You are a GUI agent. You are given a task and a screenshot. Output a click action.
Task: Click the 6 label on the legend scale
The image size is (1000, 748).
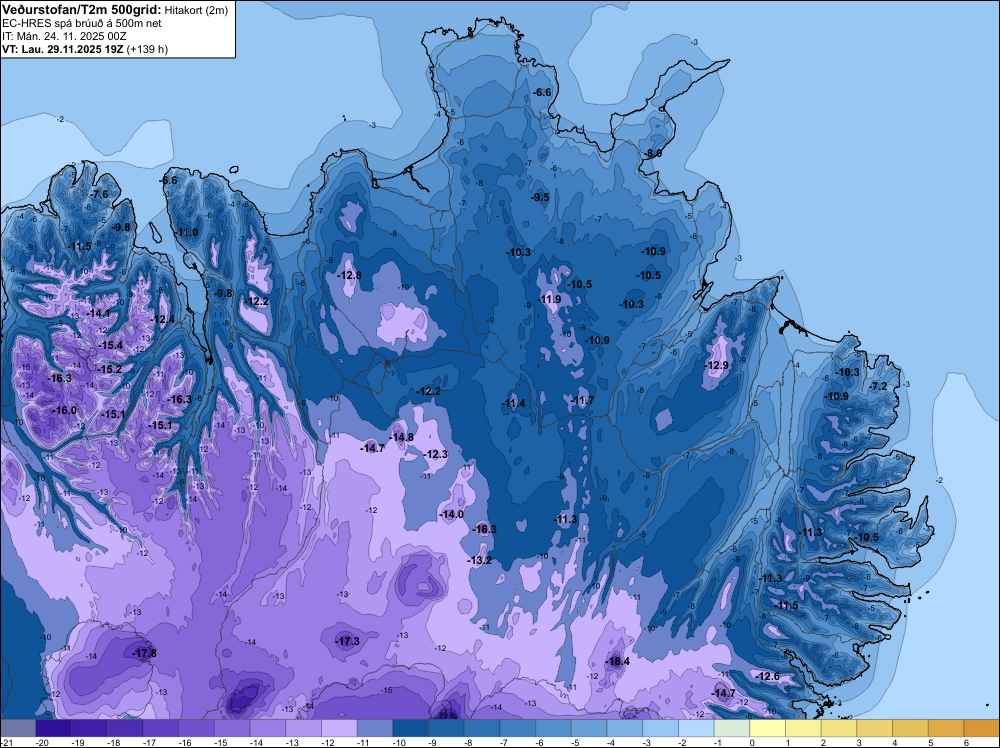click(x=967, y=742)
